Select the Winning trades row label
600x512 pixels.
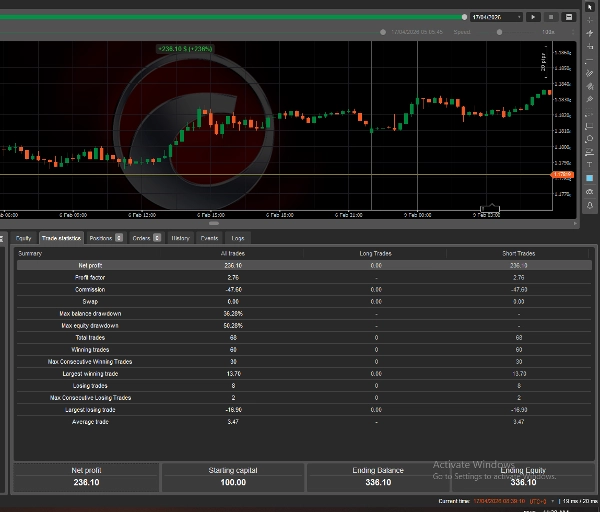coord(90,350)
